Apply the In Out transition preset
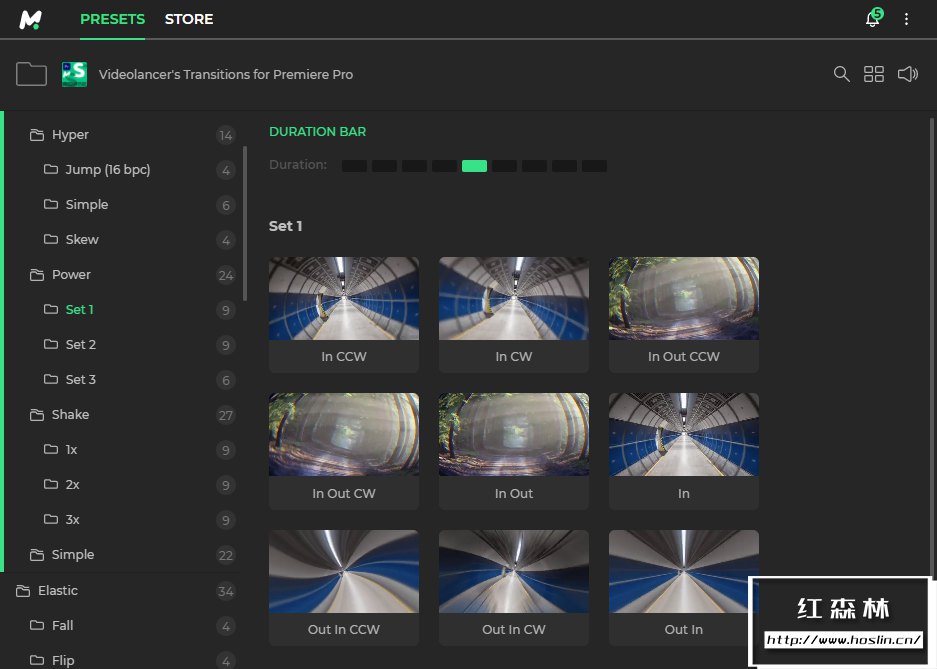The height and width of the screenshot is (669, 937). pyautogui.click(x=514, y=451)
